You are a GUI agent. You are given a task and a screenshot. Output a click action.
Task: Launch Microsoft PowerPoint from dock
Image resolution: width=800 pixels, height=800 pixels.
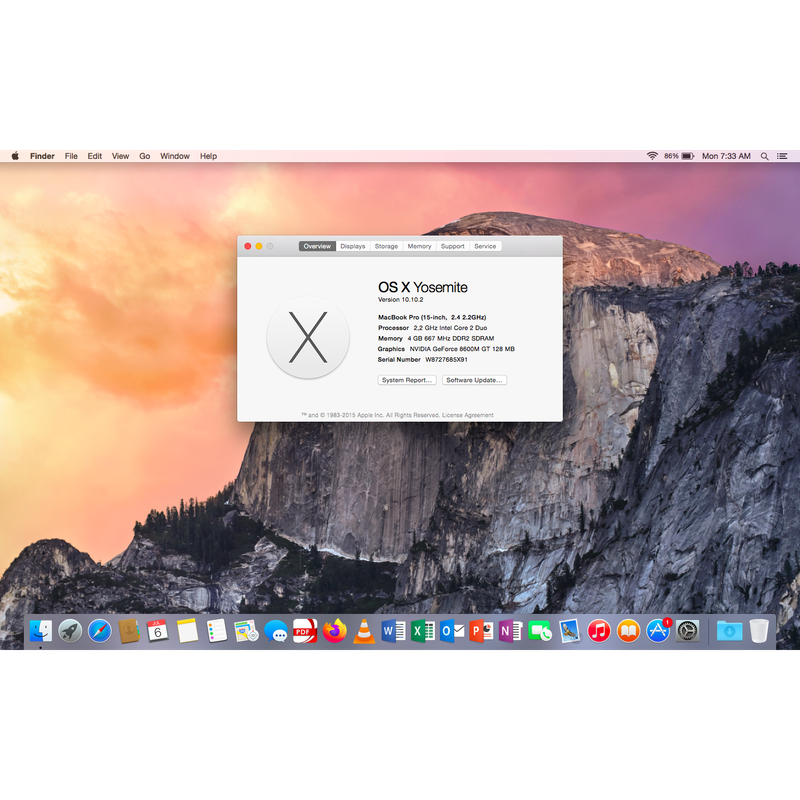pyautogui.click(x=481, y=631)
